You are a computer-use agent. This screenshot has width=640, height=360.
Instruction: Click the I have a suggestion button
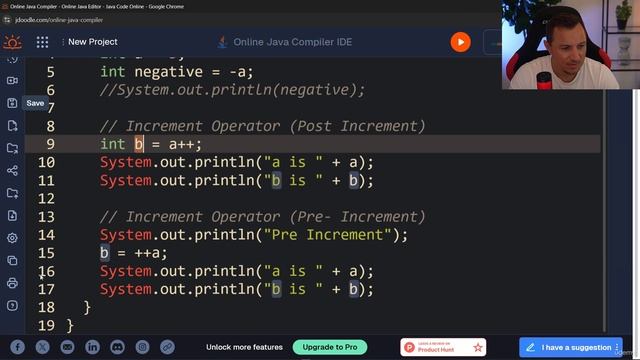coord(571,347)
